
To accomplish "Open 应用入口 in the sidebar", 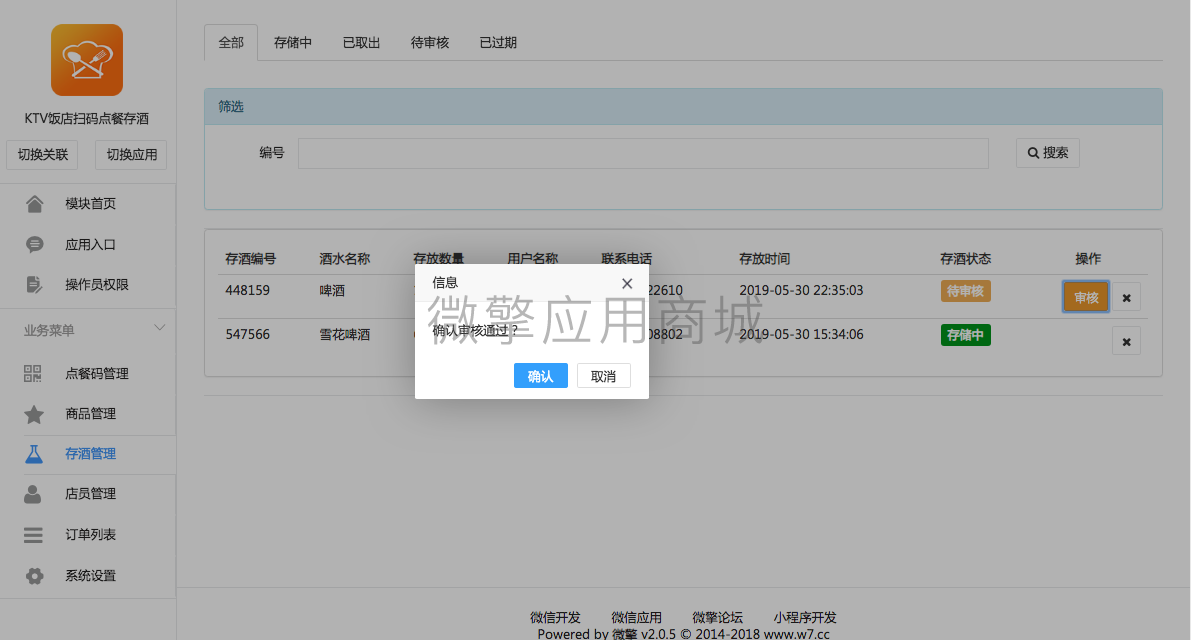I will [x=88, y=244].
